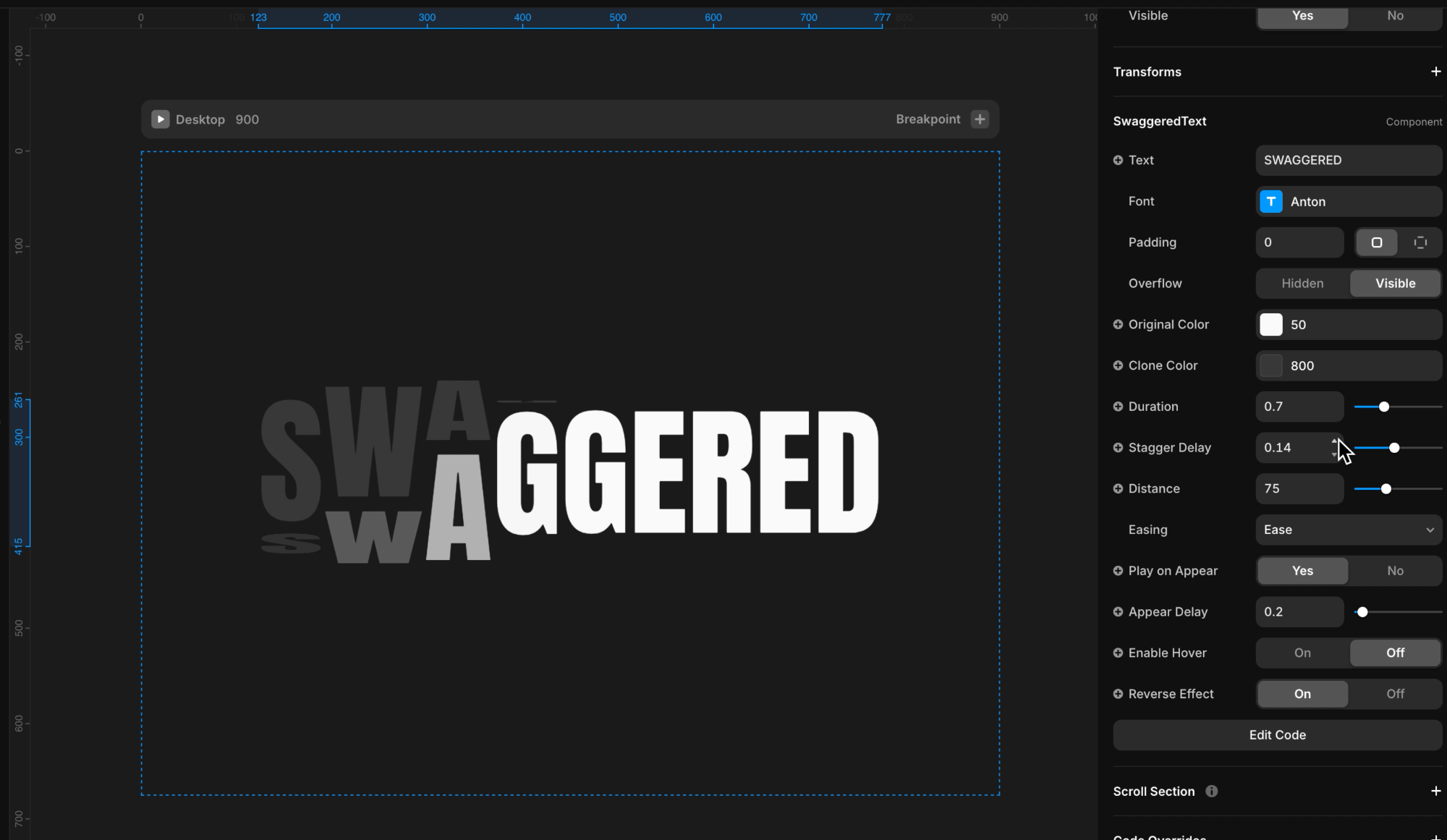
Task: Set Play on Appear to No
Action: point(1395,571)
